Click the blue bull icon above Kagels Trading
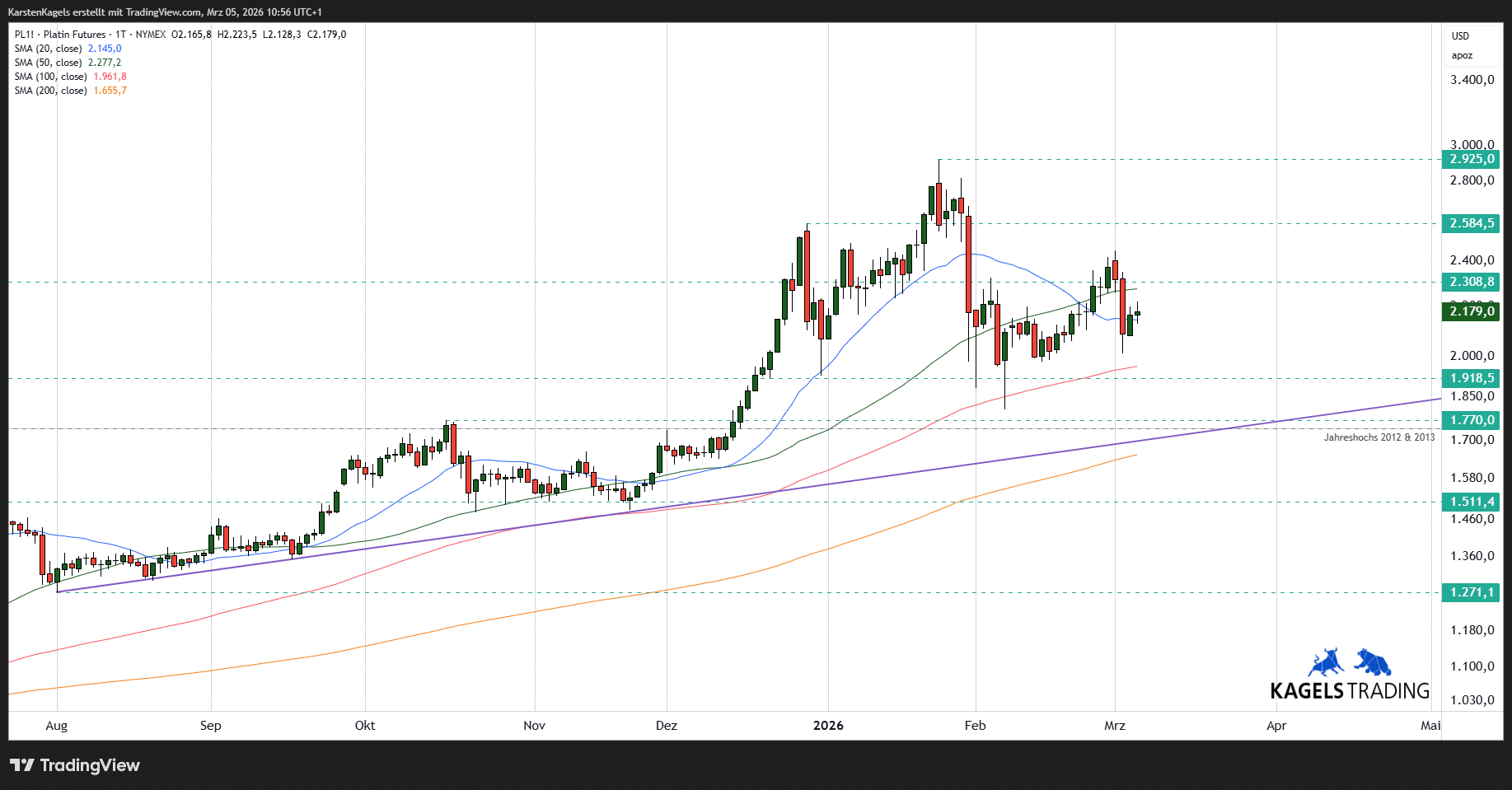Viewport: 1512px width, 790px height. 1326,662
